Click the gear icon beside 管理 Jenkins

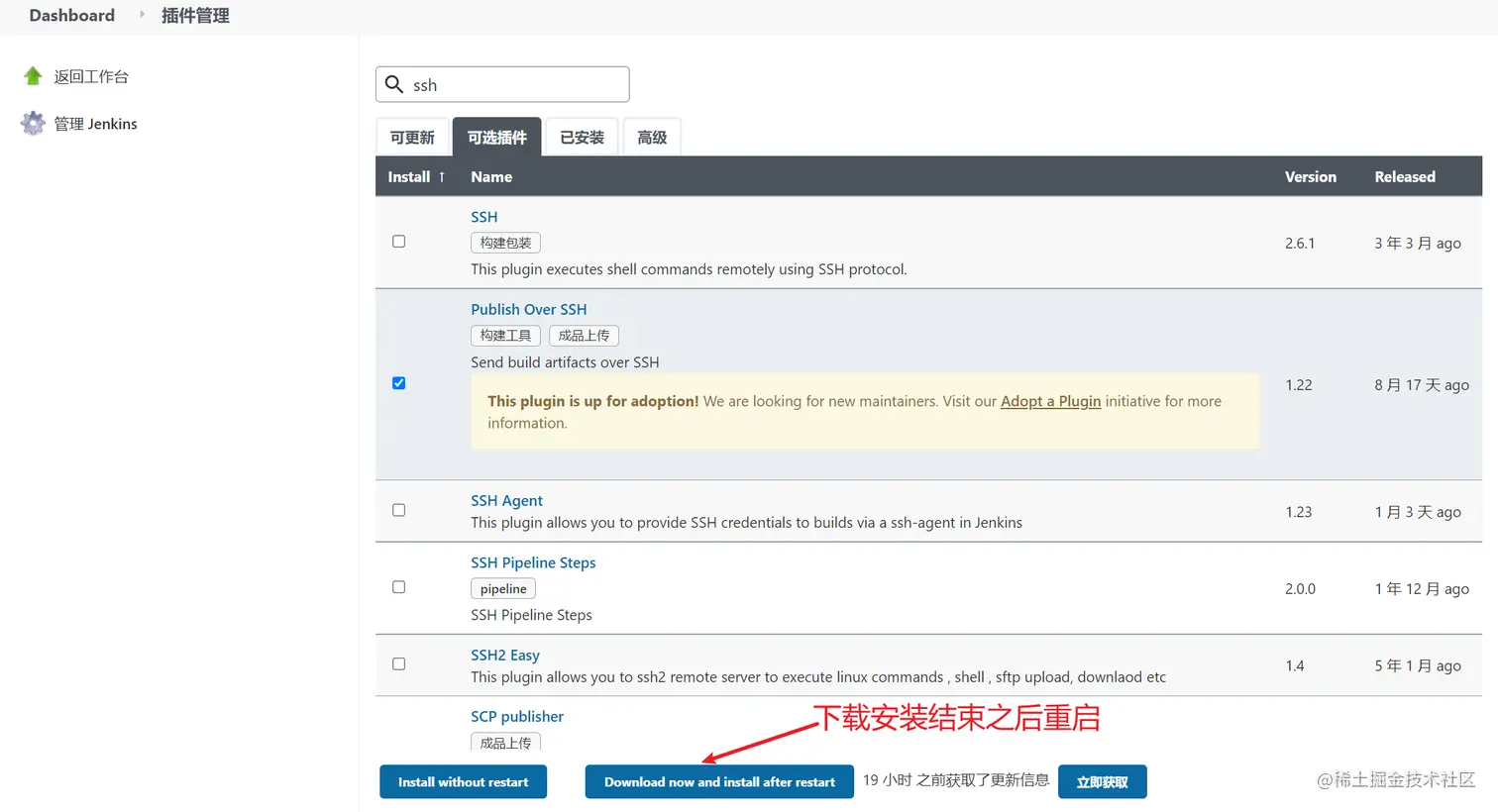(33, 123)
